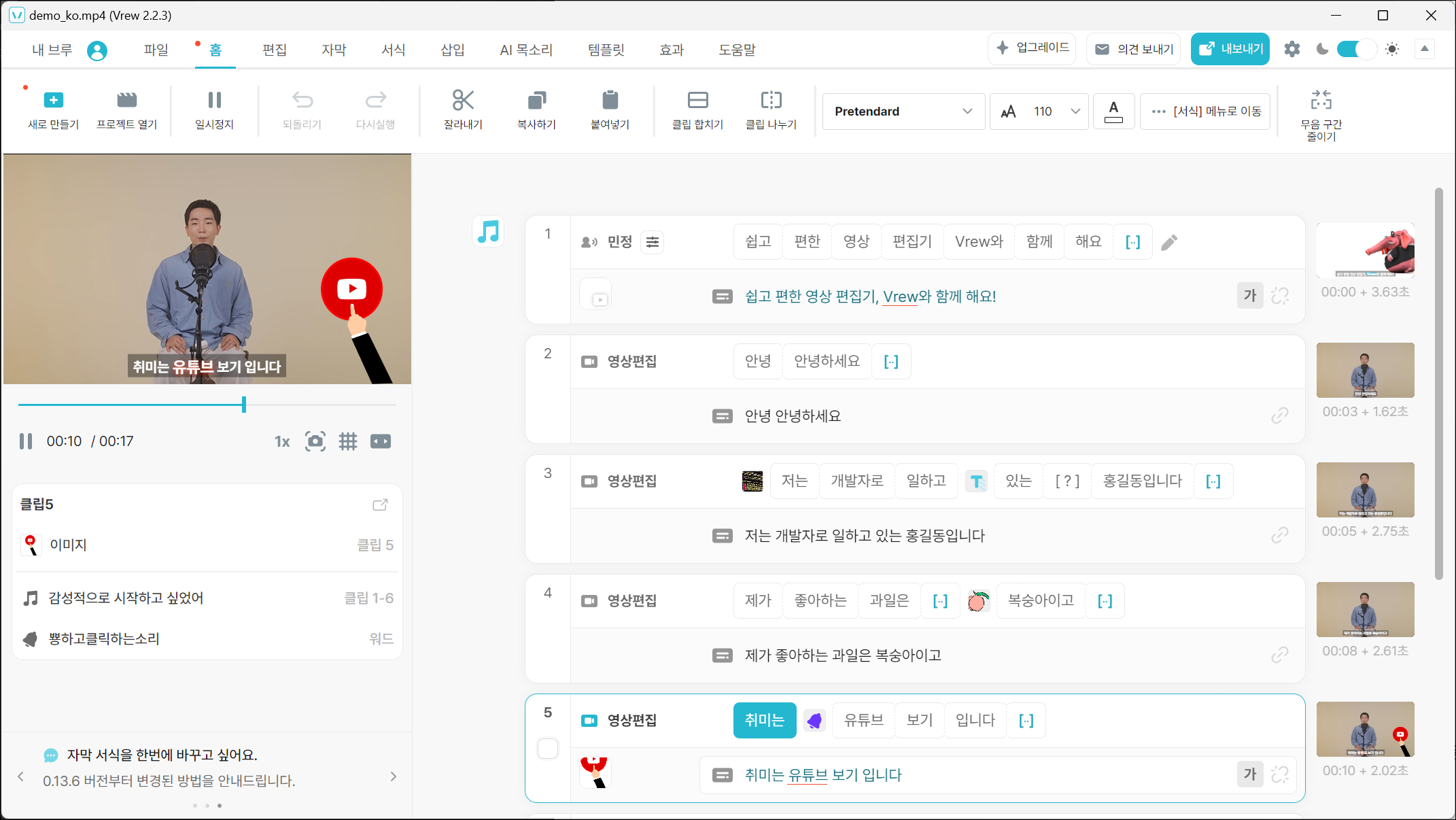1456x820 pixels.
Task: Open the settings gear
Action: click(x=1292, y=49)
